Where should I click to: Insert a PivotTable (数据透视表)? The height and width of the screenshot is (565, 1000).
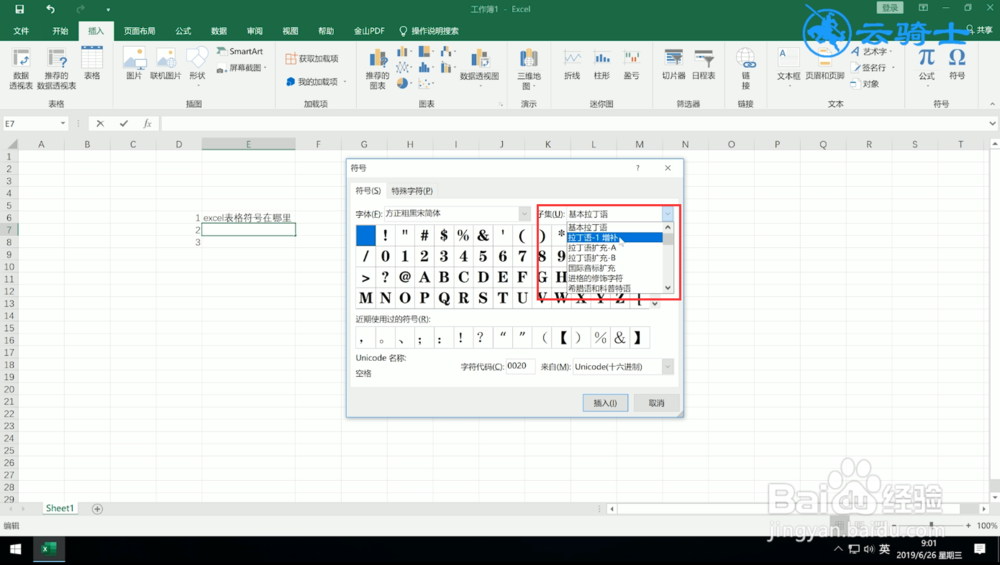point(21,69)
